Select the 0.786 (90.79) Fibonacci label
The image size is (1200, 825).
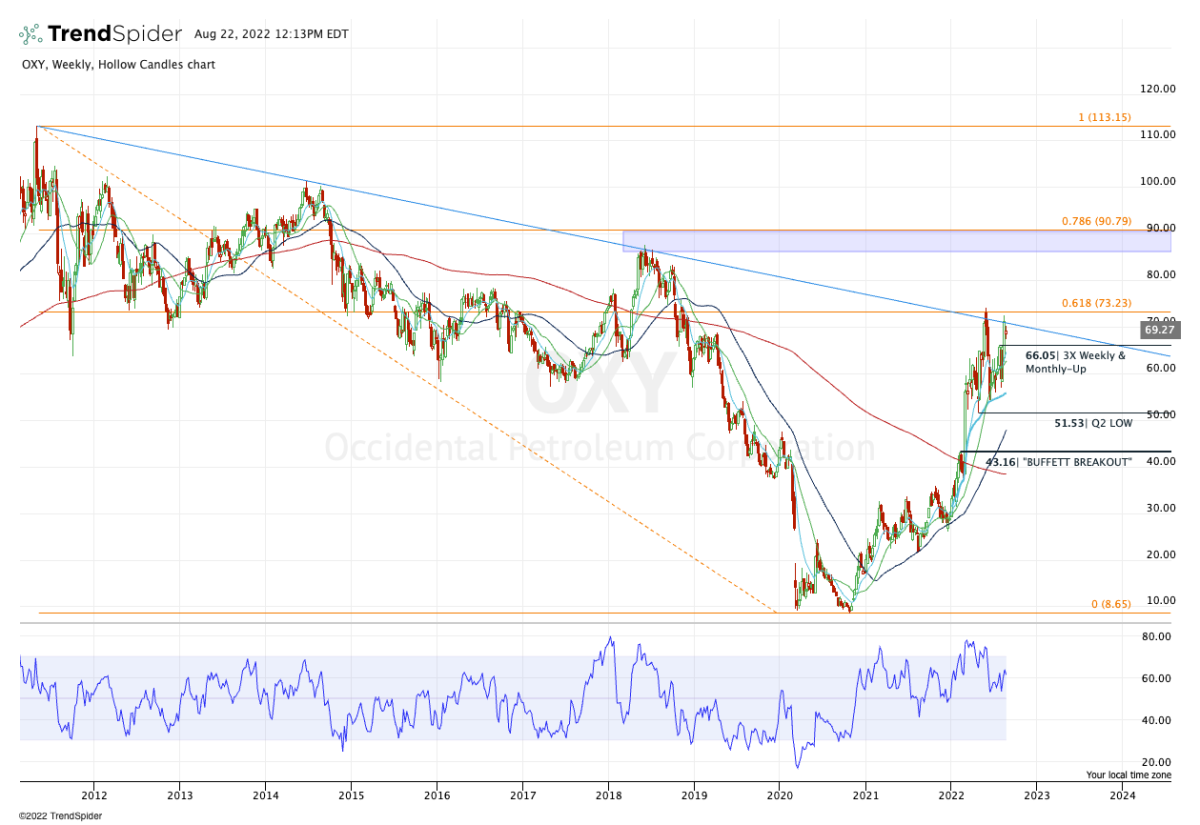coord(1097,221)
